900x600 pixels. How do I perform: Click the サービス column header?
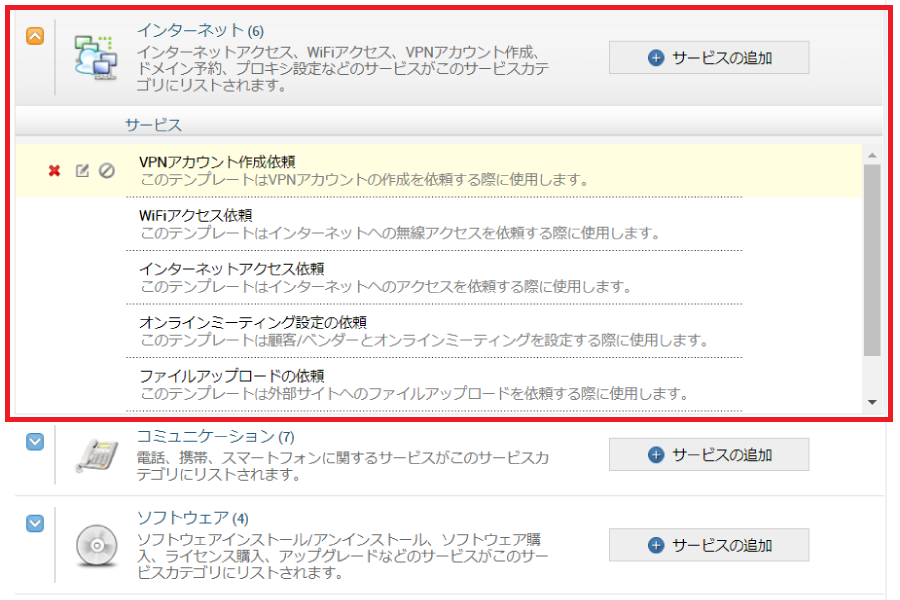click(153, 125)
